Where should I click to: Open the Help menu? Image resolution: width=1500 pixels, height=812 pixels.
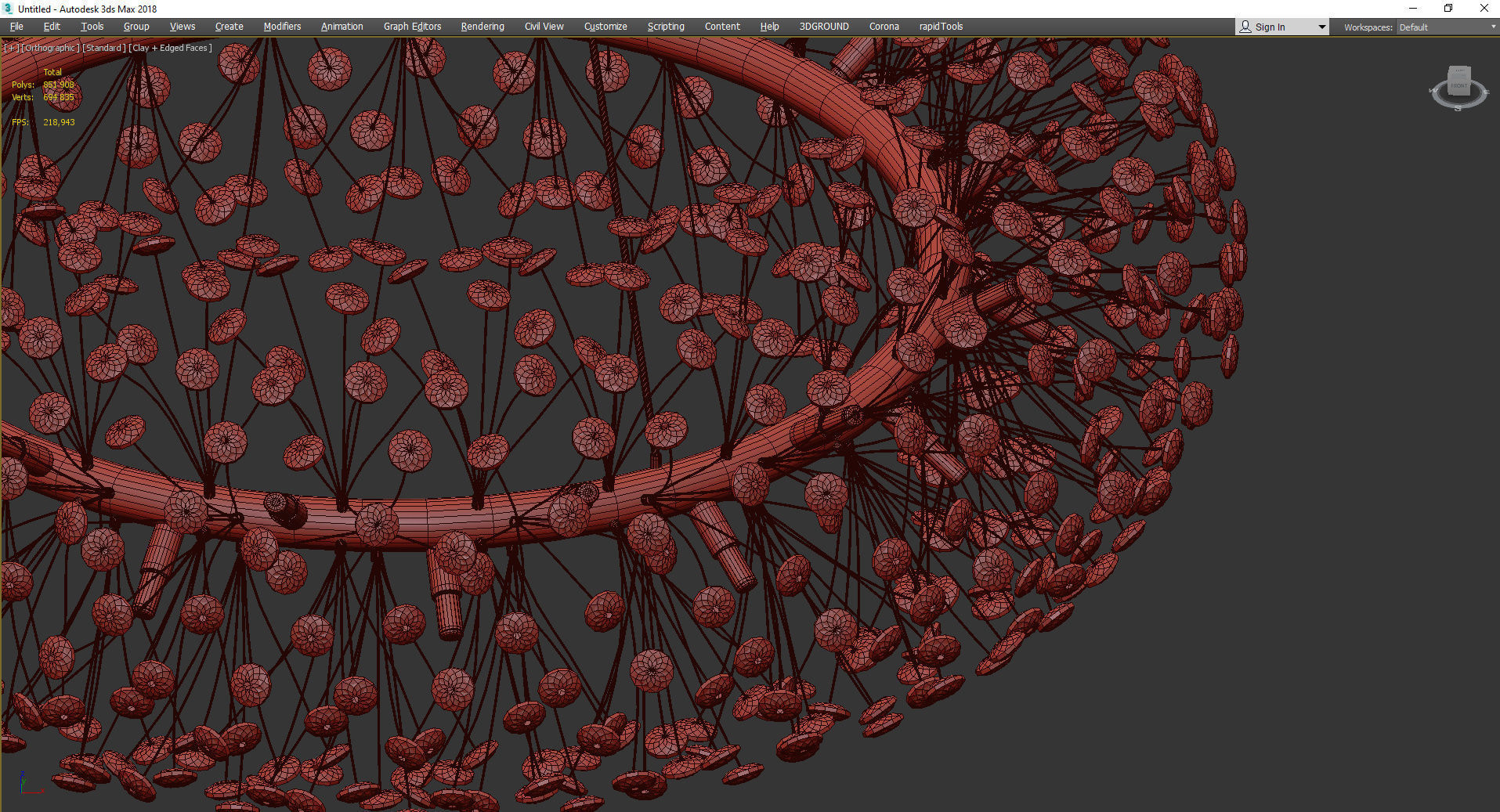[x=770, y=27]
